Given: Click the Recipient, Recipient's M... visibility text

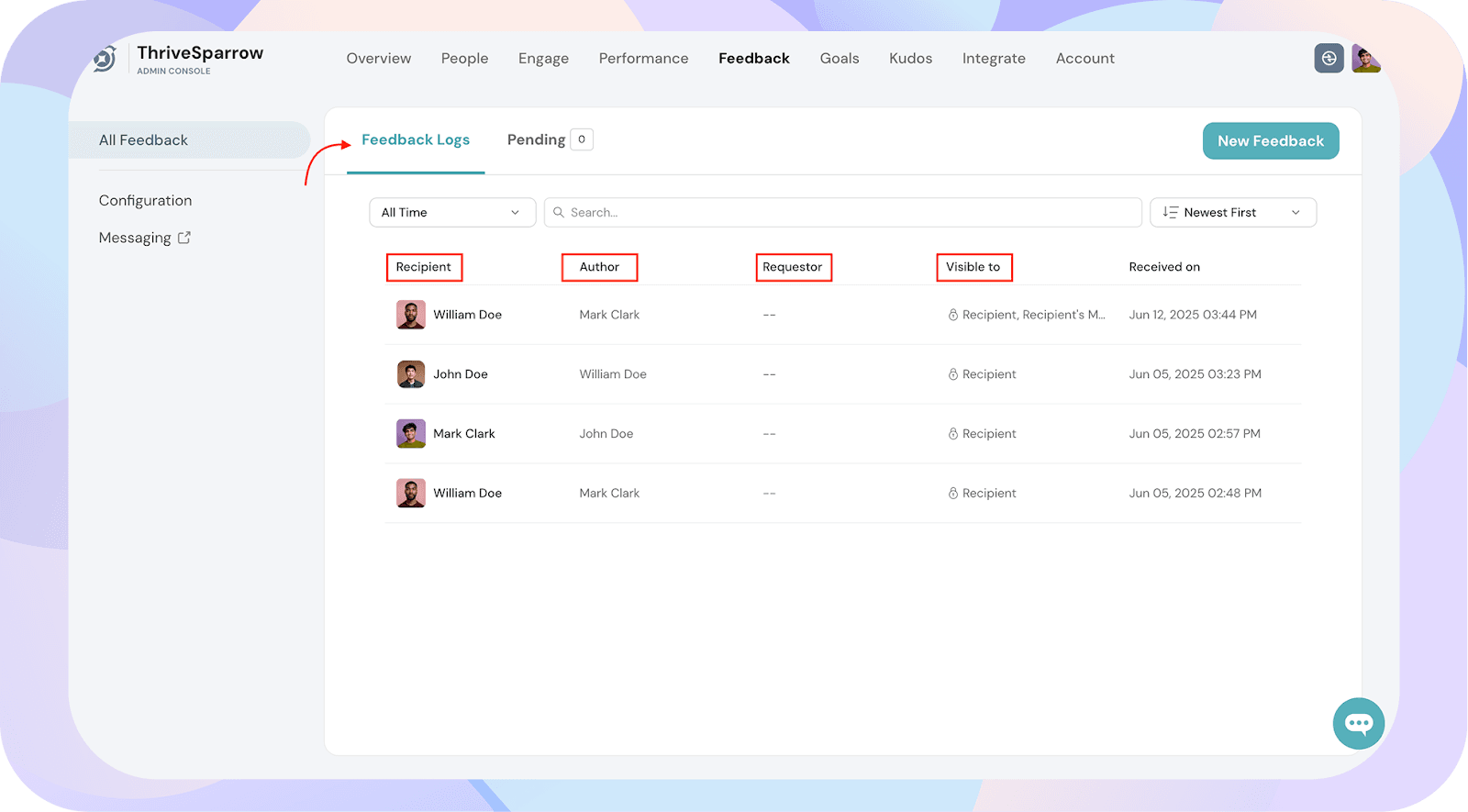Looking at the screenshot, I should (1034, 315).
